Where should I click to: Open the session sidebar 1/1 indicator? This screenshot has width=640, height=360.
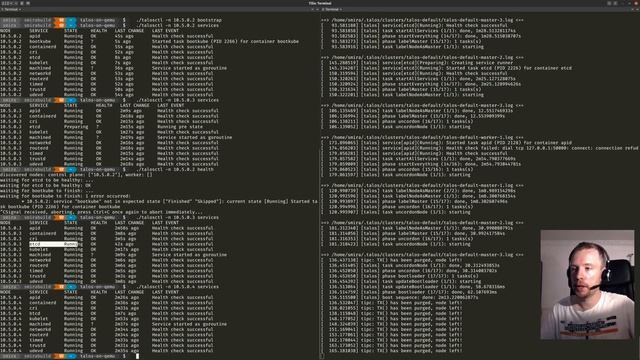click(x=7, y=3)
